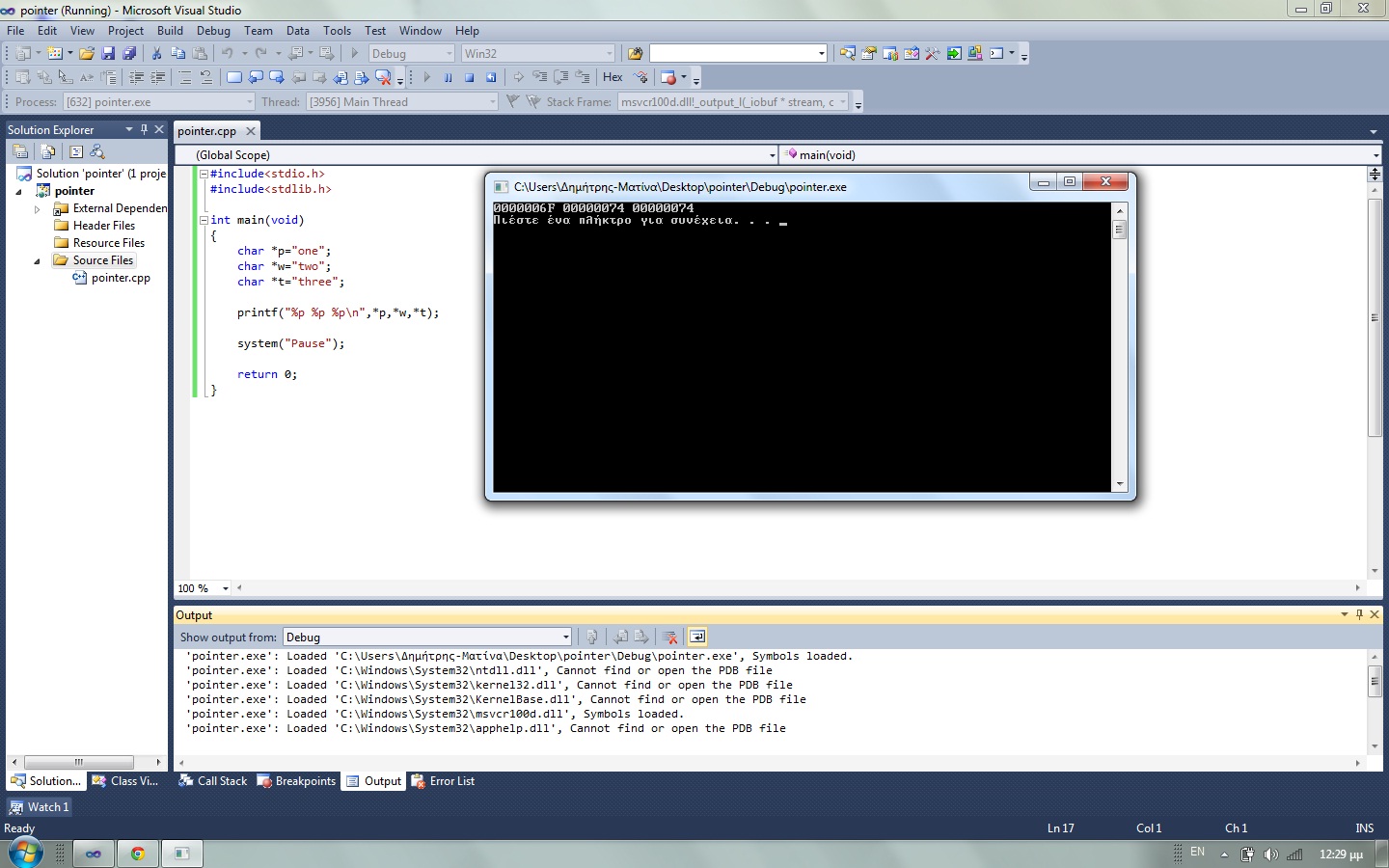Screen dimensions: 1389x868
Task: Click the Show Next Statement arrow icon
Action: 519,77
